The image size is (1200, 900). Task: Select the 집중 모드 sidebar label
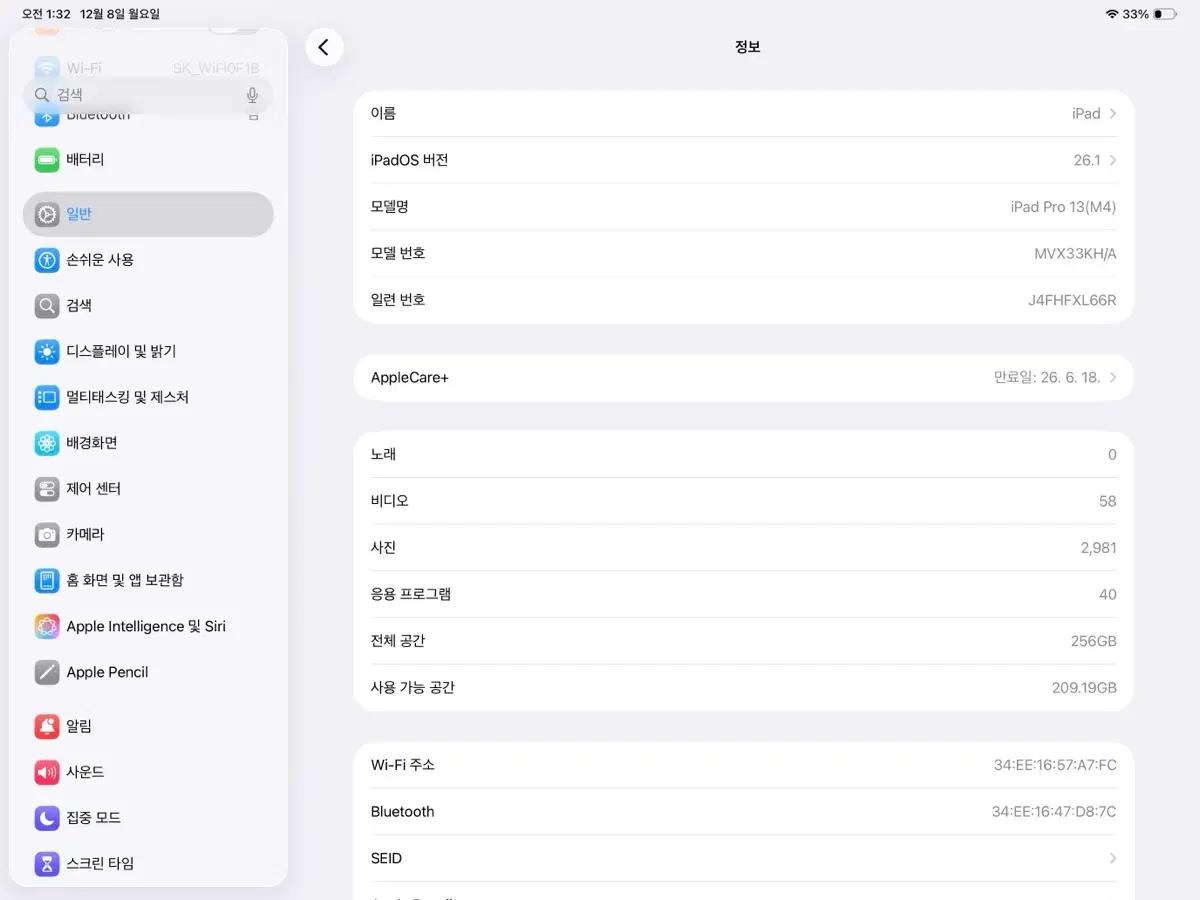click(93, 818)
